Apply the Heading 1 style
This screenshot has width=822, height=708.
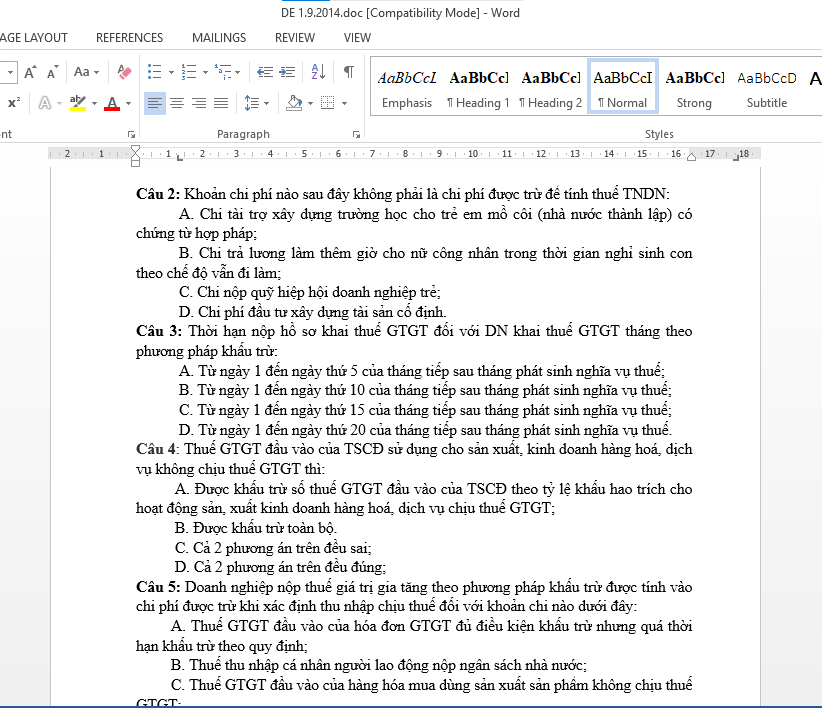(479, 86)
